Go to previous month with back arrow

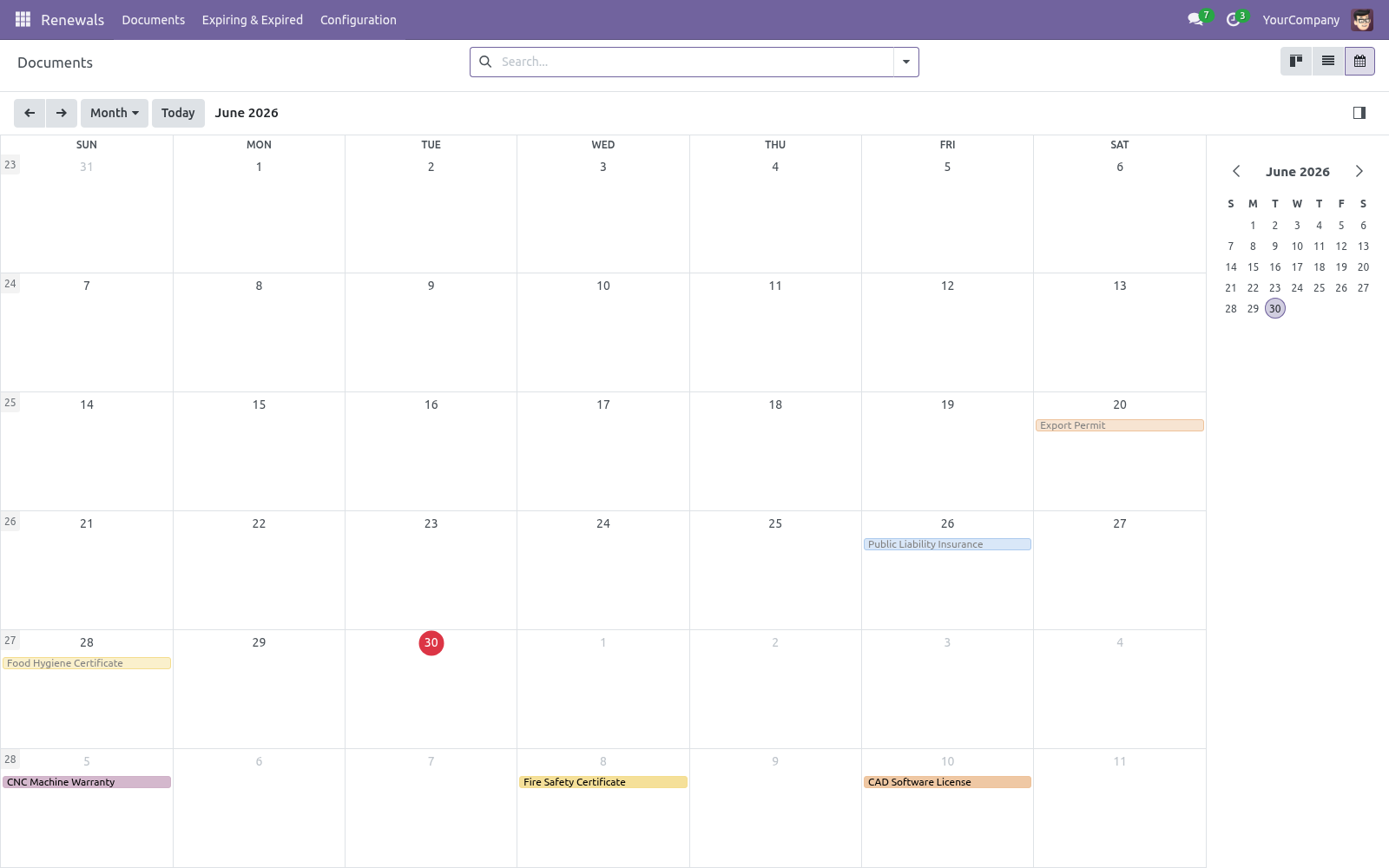click(30, 113)
